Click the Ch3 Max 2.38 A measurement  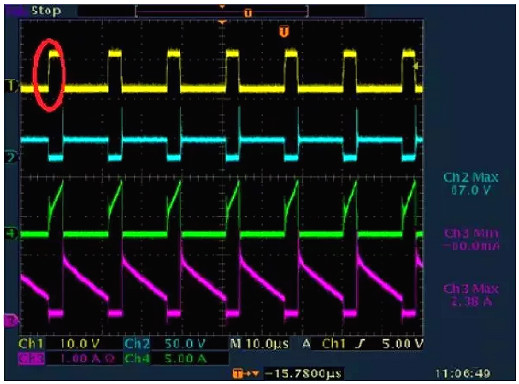(471, 295)
